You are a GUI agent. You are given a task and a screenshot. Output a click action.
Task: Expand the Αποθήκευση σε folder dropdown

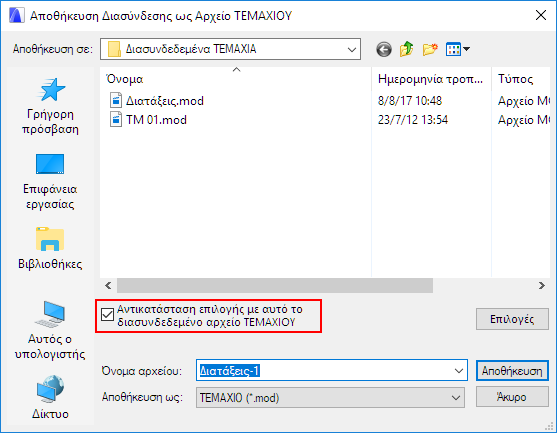point(352,49)
